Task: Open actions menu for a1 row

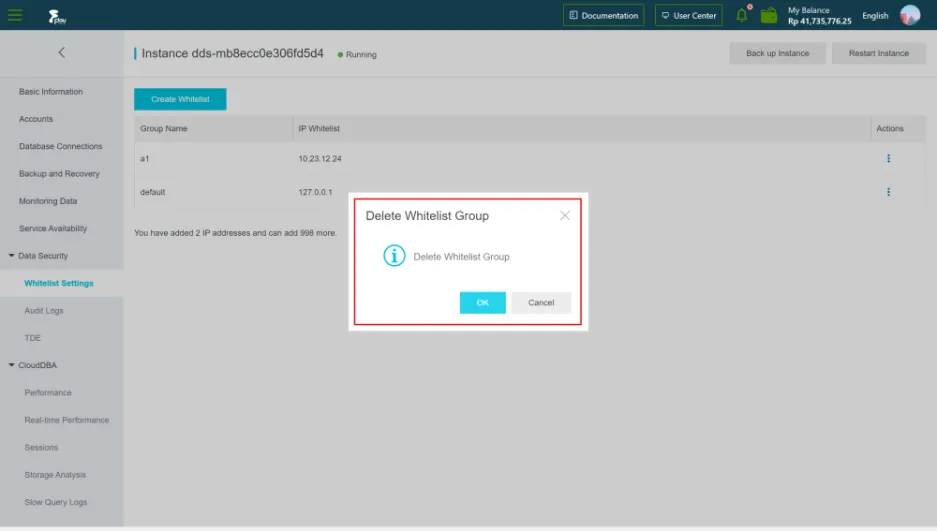Action: [x=889, y=158]
